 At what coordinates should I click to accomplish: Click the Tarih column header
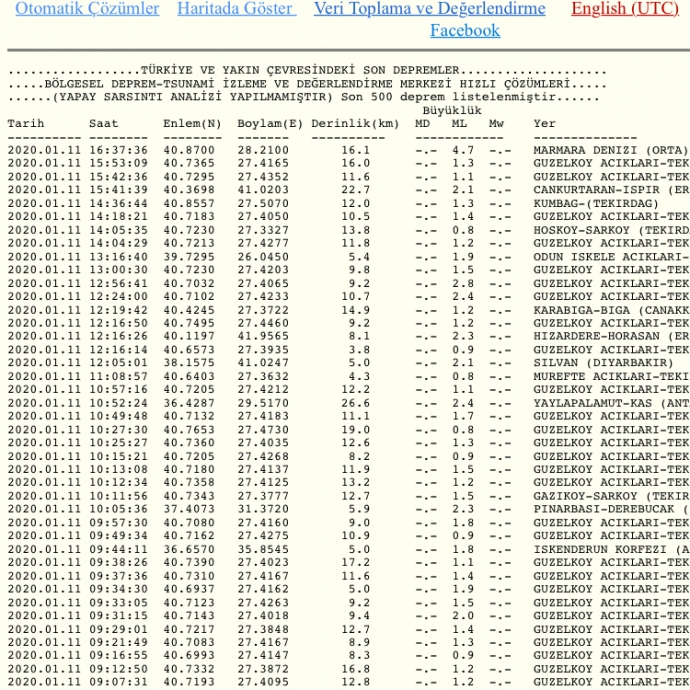27,124
